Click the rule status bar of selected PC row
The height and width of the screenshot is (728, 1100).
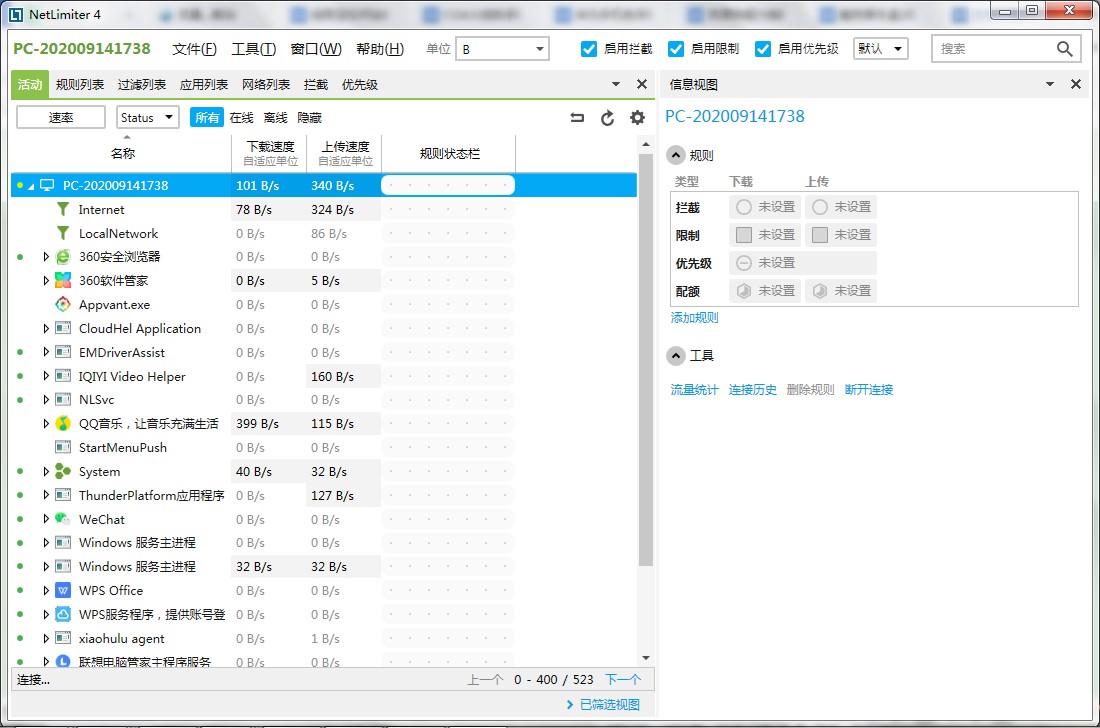click(447, 185)
